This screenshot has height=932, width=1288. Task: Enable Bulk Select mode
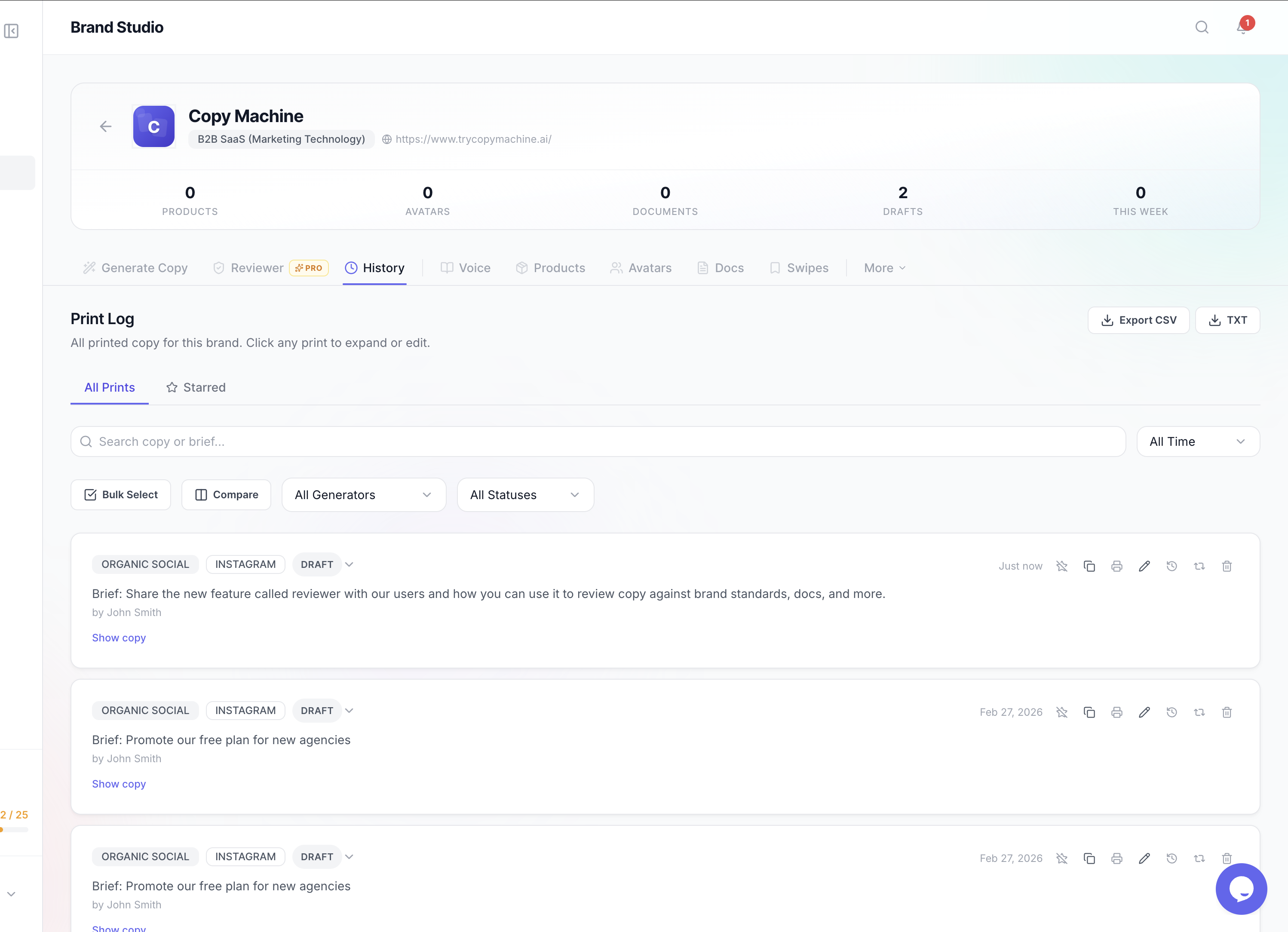coord(120,494)
